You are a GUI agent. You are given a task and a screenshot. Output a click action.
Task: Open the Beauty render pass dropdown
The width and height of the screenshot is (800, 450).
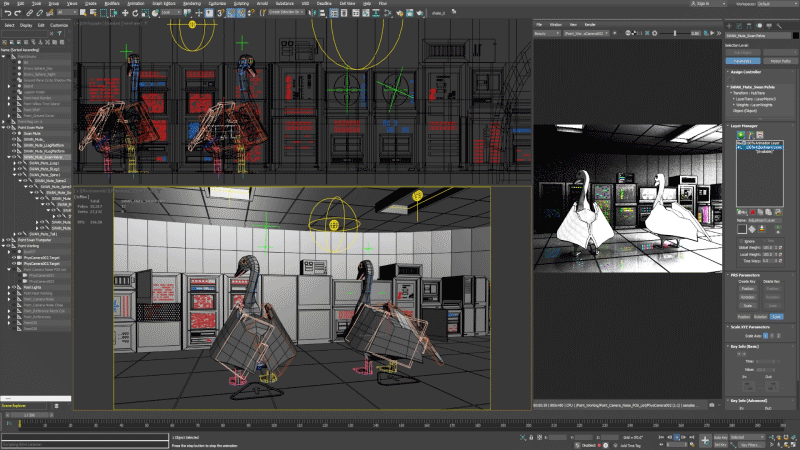548,32
